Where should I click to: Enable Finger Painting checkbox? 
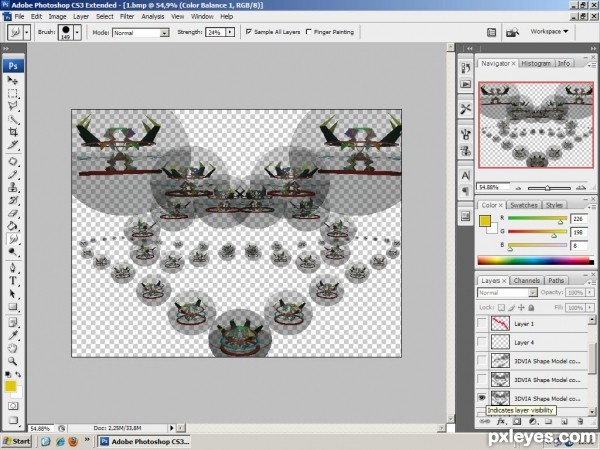tap(309, 32)
